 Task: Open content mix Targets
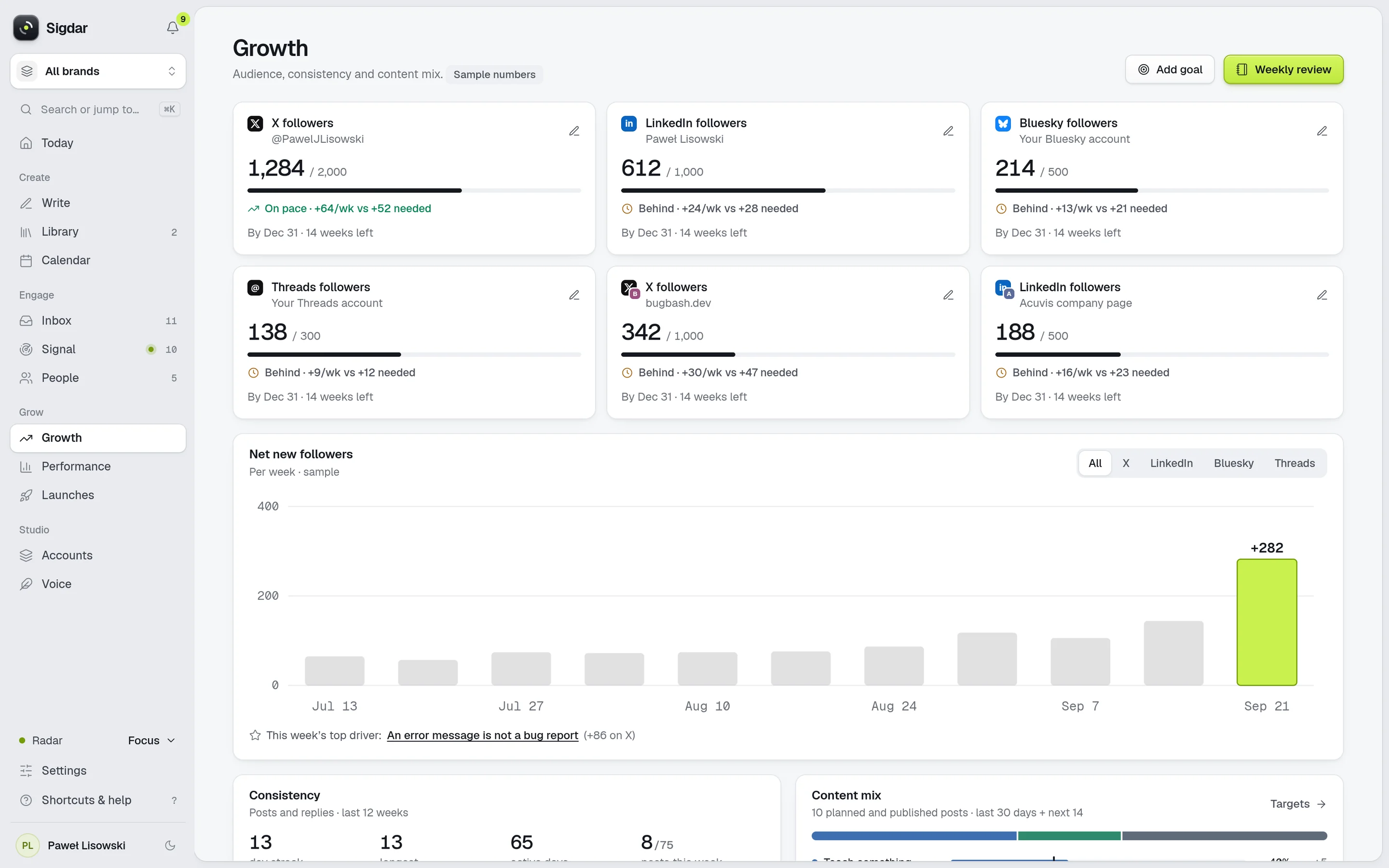[1298, 804]
